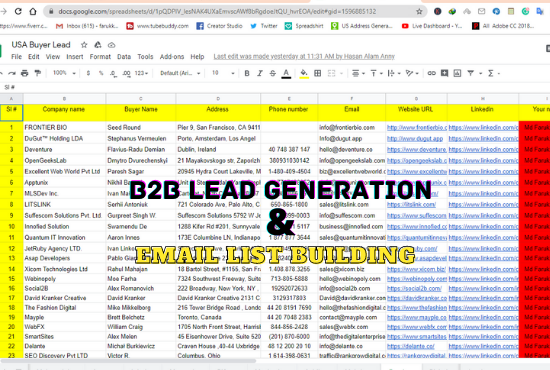Insert a comment
This screenshot has height=370, width=550.
[444, 73]
